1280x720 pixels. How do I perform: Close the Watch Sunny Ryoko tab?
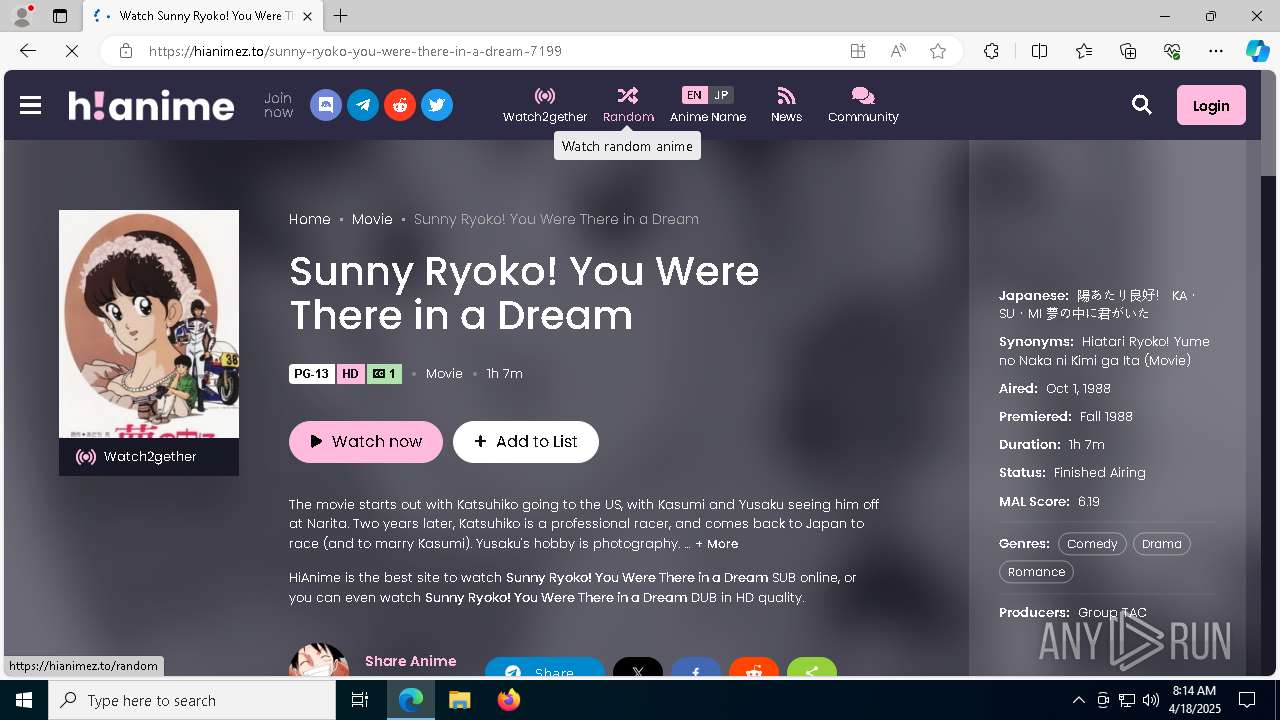[308, 16]
